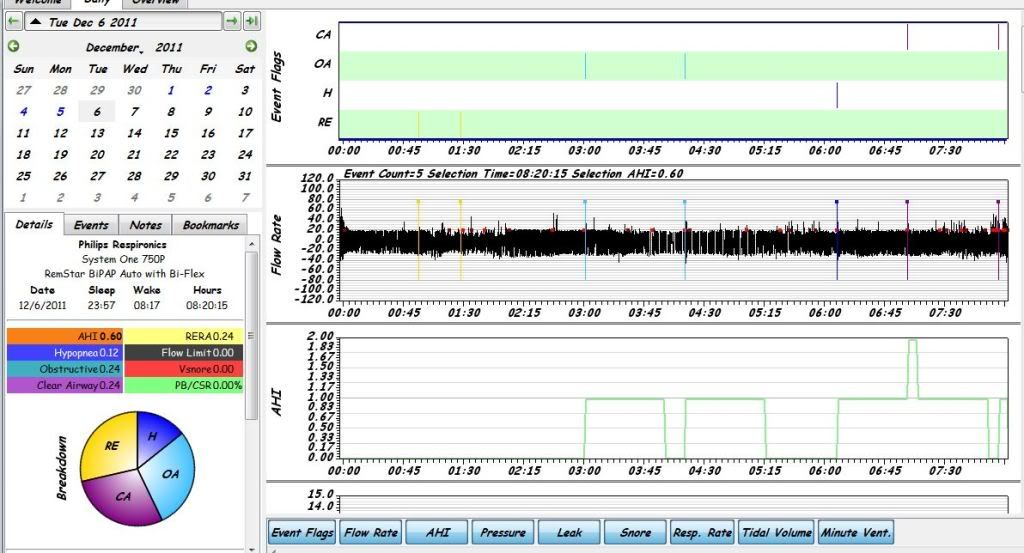Select calendar date December 1
Viewport: 1024px width, 553px height.
point(171,90)
